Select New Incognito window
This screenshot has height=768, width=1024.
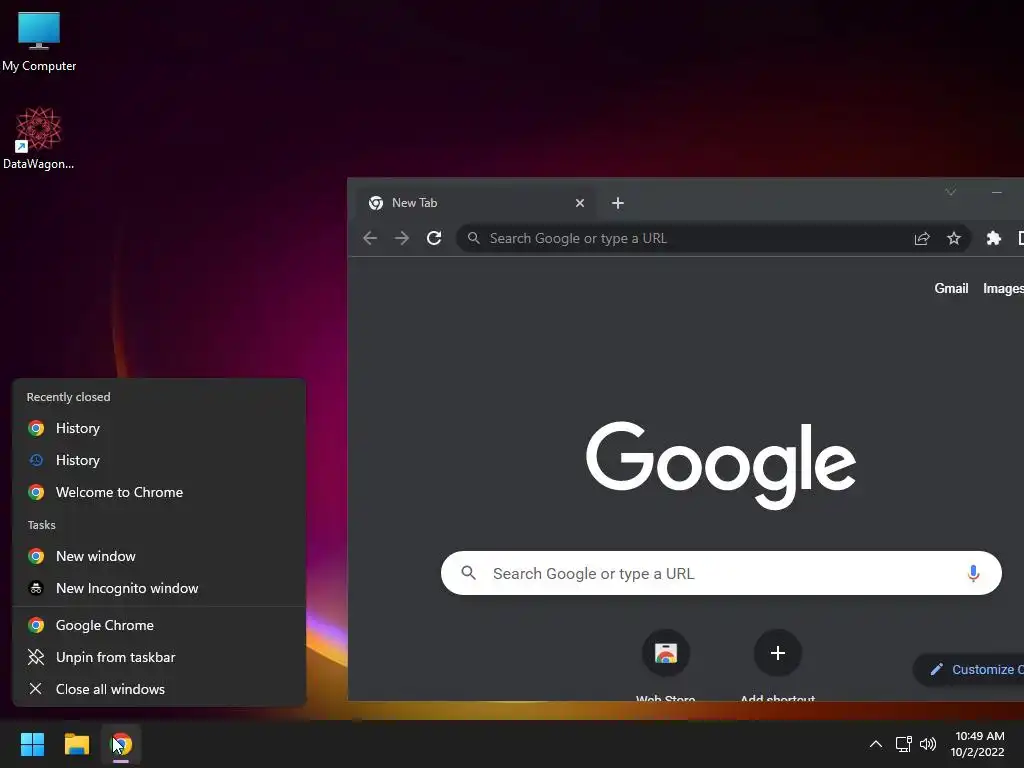159,588
